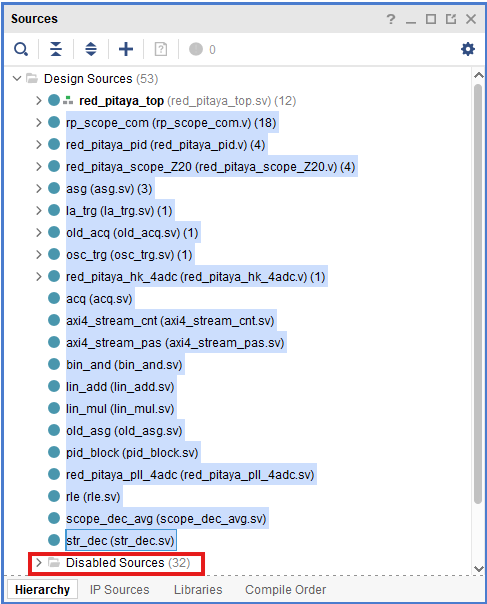Click the blue dot icon of acq
Image resolution: width=487 pixels, height=604 pixels.
tap(54, 298)
